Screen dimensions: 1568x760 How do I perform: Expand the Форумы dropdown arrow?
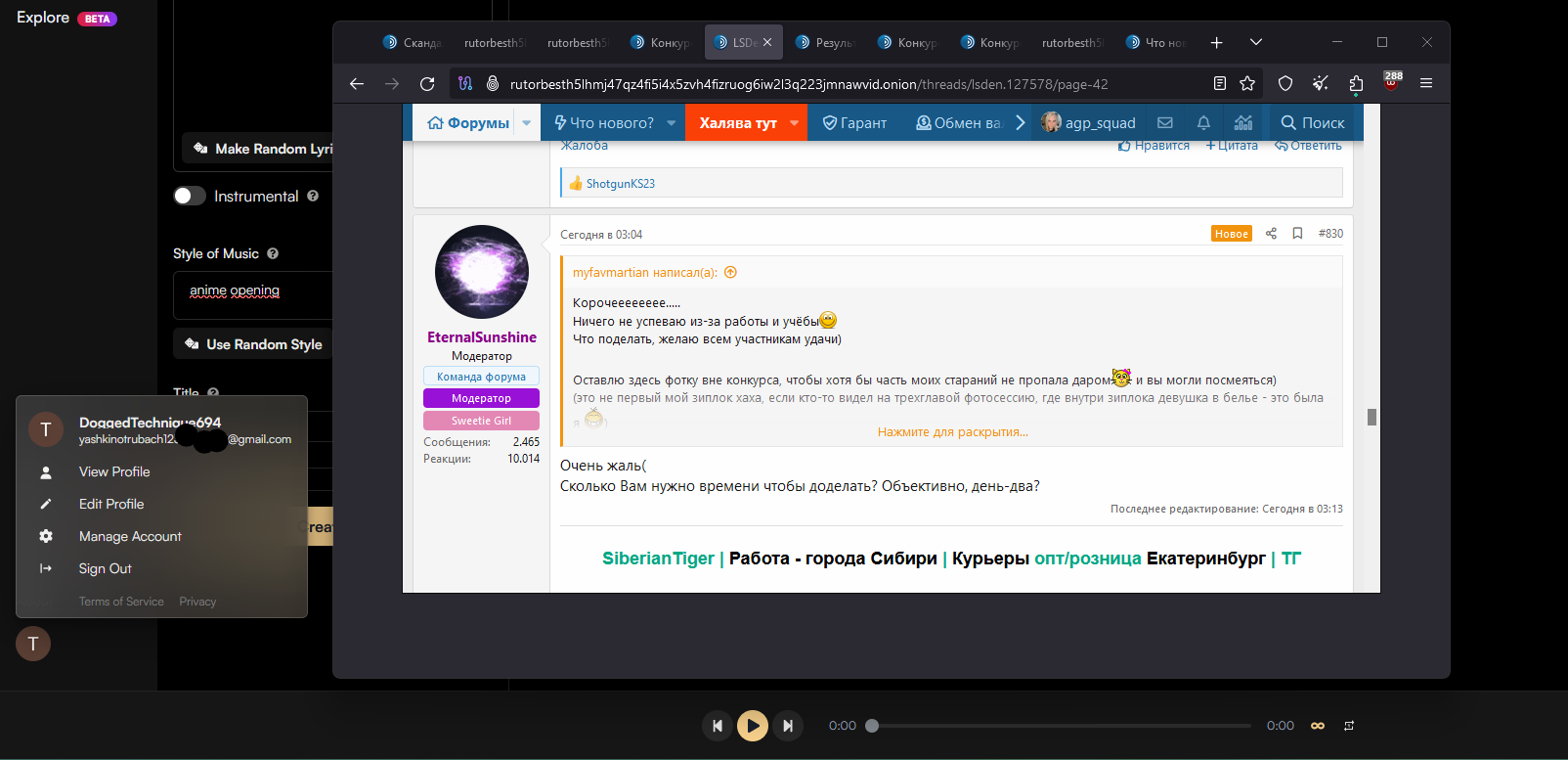tap(527, 123)
